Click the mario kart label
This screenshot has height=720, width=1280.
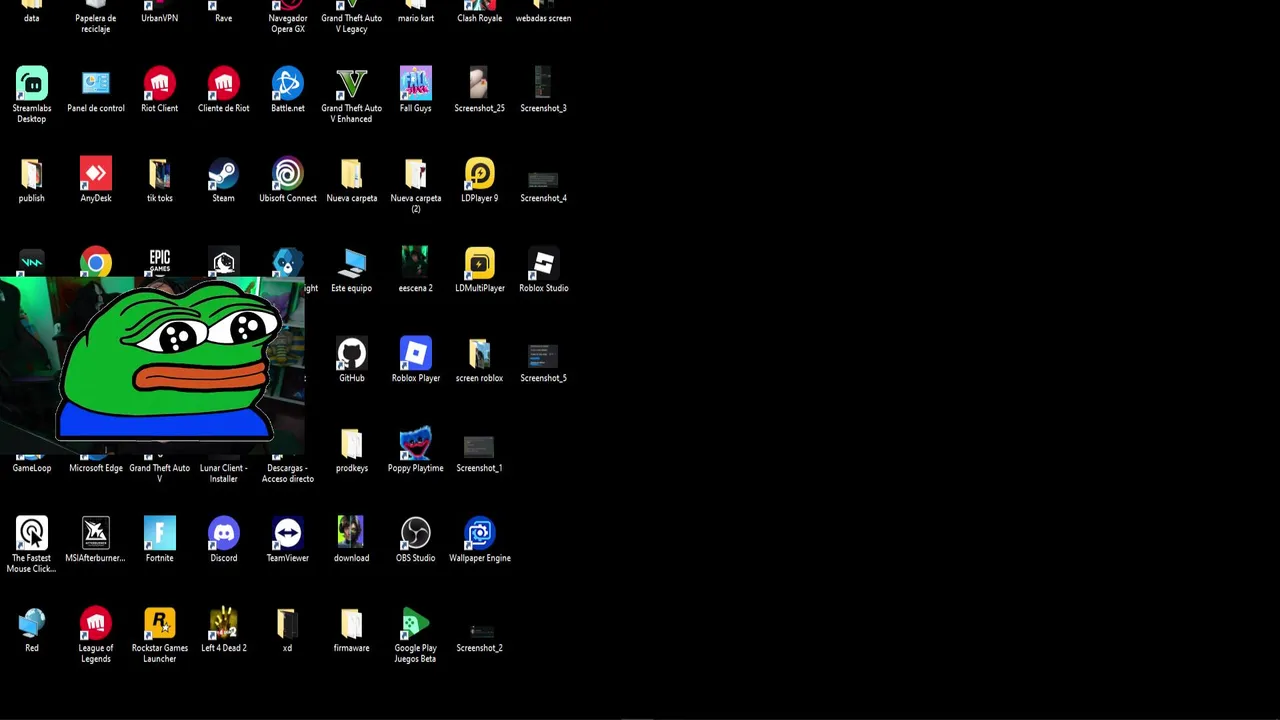click(415, 18)
